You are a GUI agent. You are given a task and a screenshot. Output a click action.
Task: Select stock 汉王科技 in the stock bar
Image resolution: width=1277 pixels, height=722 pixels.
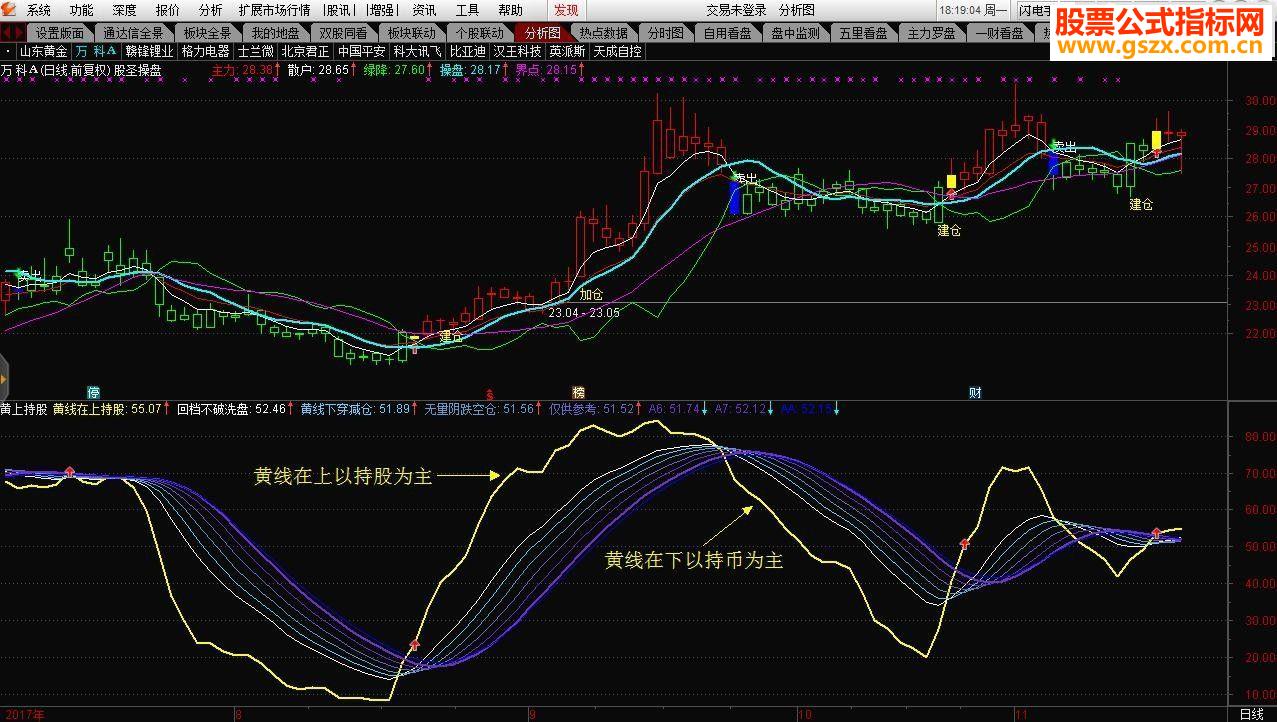(x=517, y=51)
